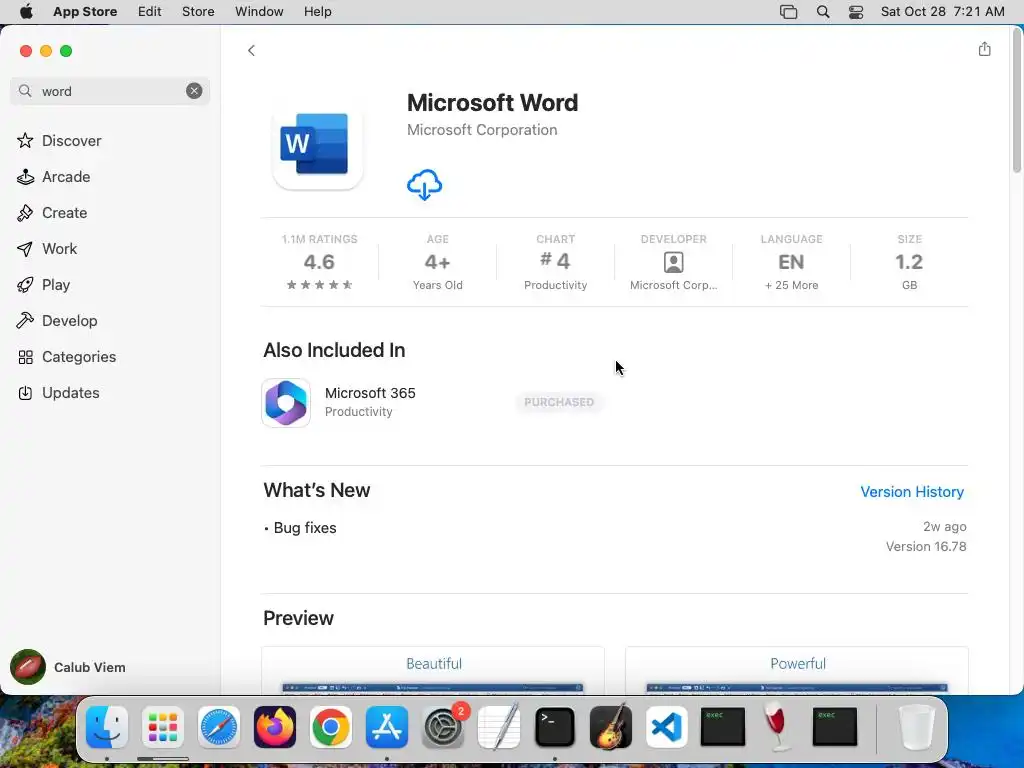
Task: Open the Microsoft 365 bundle icon
Action: (x=286, y=403)
